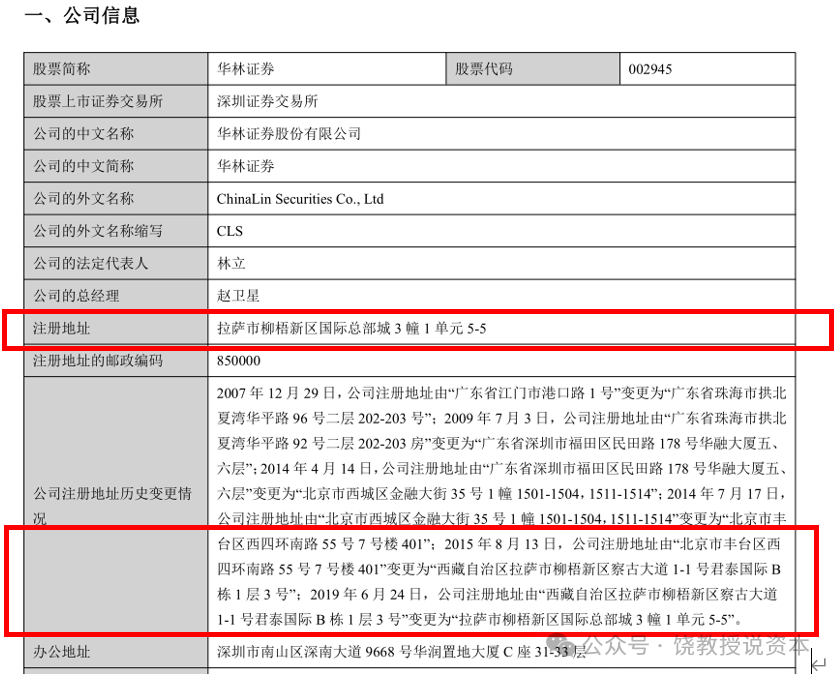Viewport: 836px width, 678px height.
Task: Click ChinaLin Securities Co., Ltd text
Action: coord(300,199)
